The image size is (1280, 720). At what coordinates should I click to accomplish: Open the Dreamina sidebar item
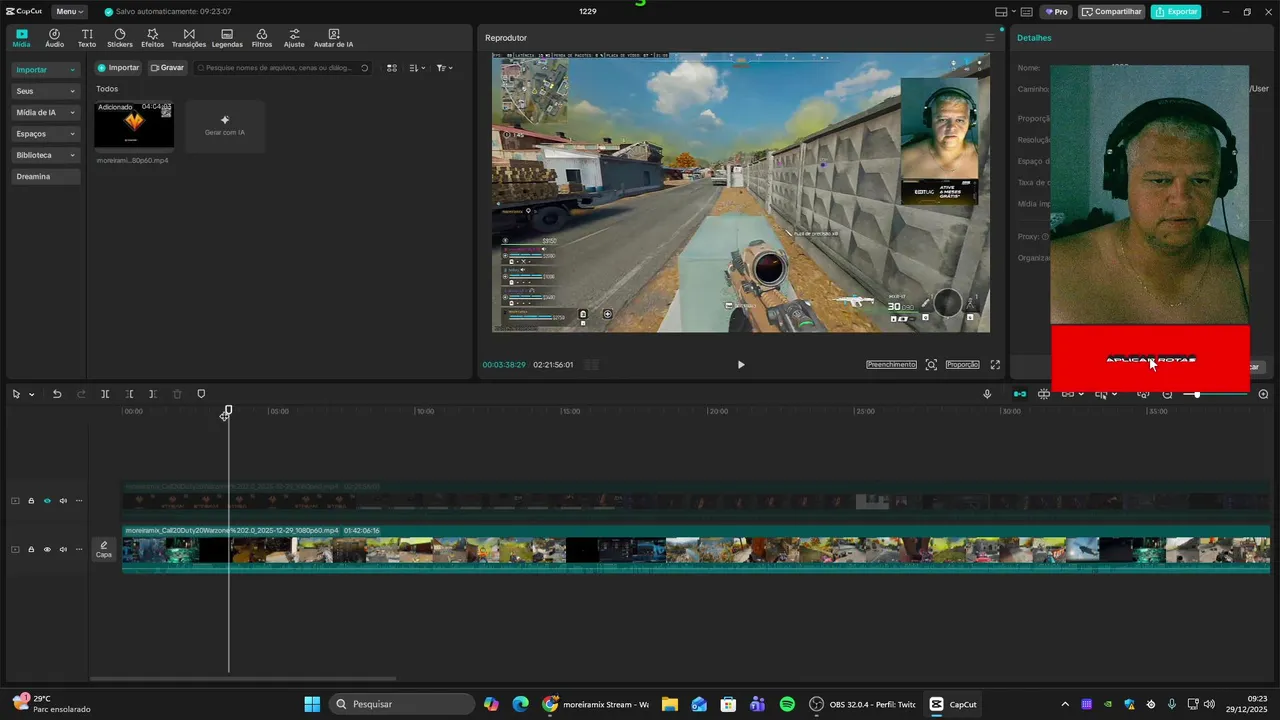(46, 176)
